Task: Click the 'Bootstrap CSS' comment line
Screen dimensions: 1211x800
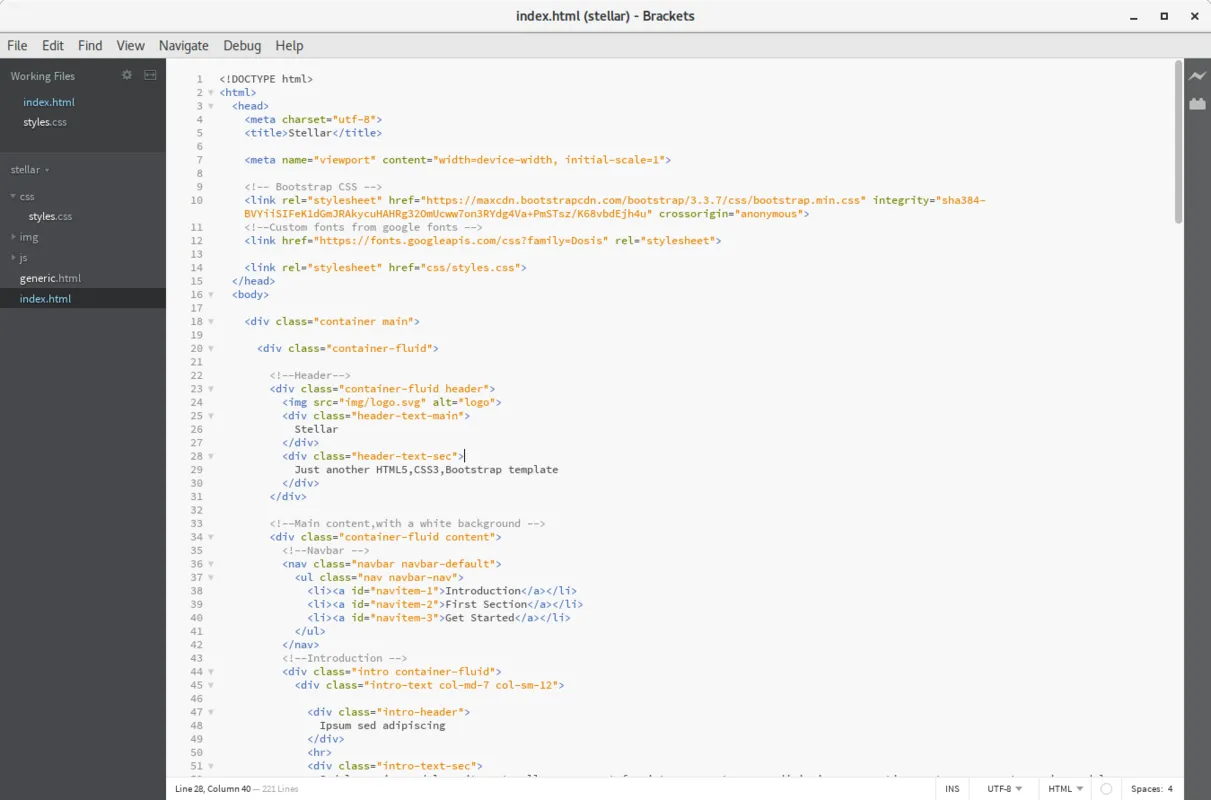Action: (x=313, y=187)
